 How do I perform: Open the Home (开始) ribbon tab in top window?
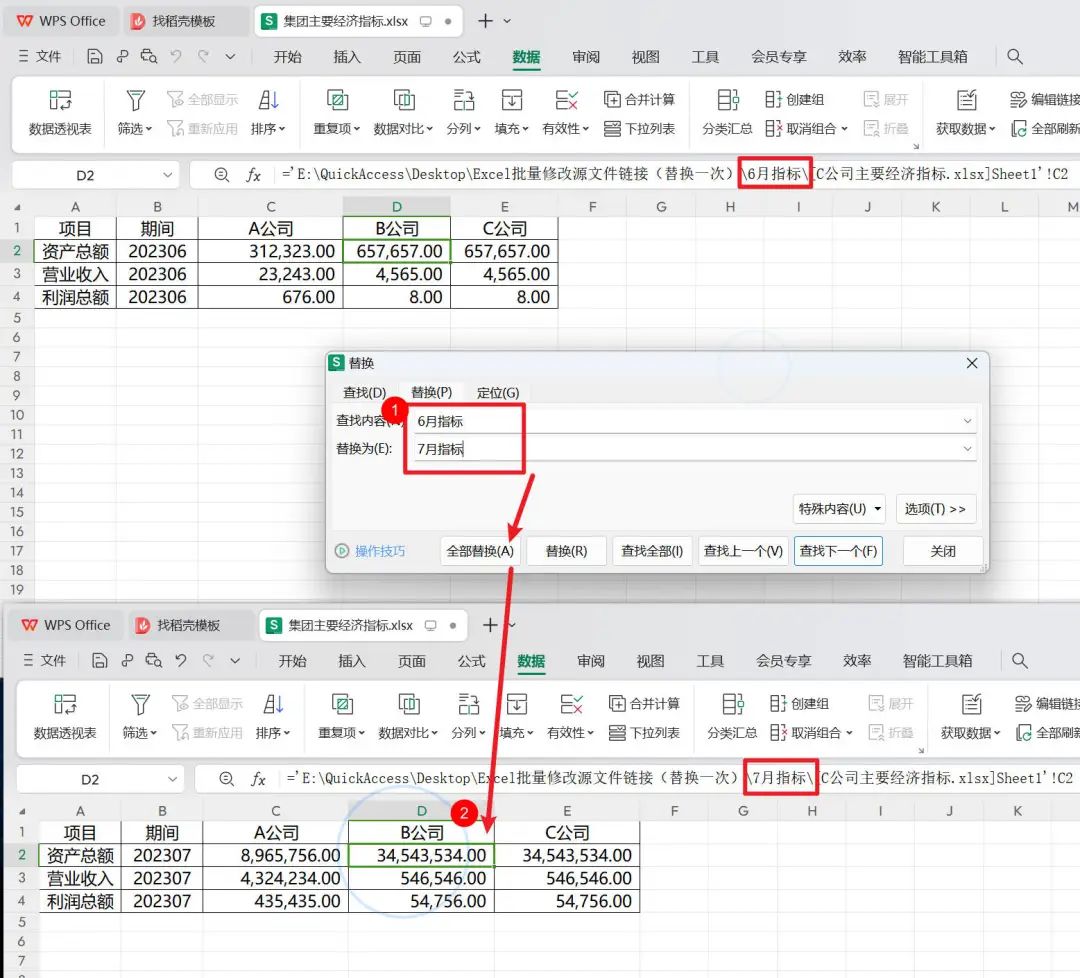287,56
